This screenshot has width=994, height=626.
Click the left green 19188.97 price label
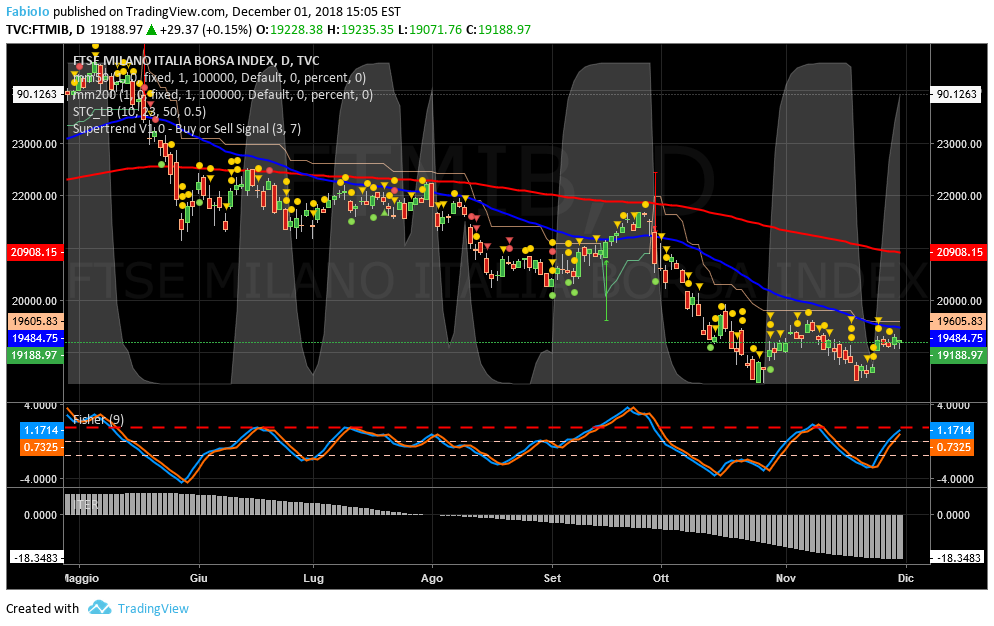pos(34,355)
